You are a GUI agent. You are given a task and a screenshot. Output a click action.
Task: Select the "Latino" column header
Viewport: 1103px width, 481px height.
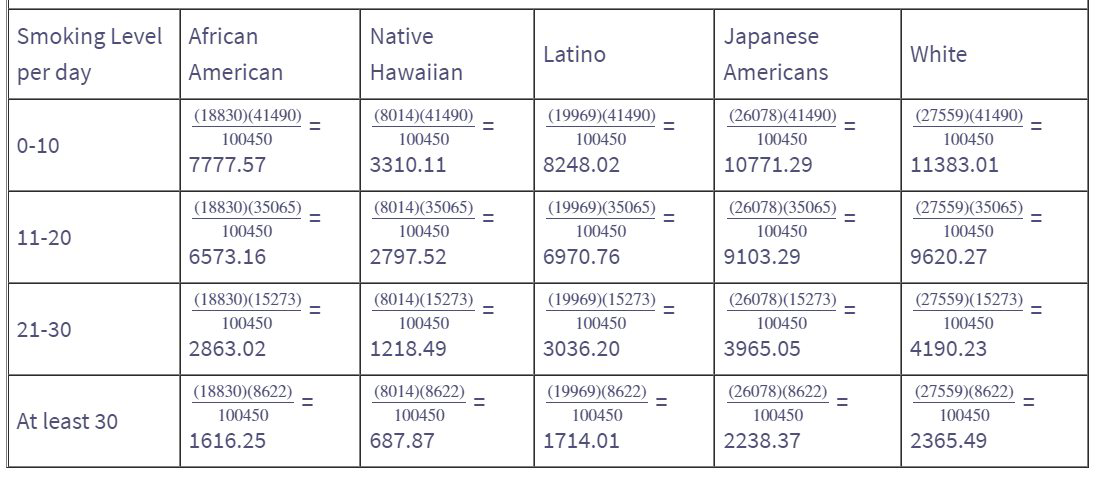point(574,55)
